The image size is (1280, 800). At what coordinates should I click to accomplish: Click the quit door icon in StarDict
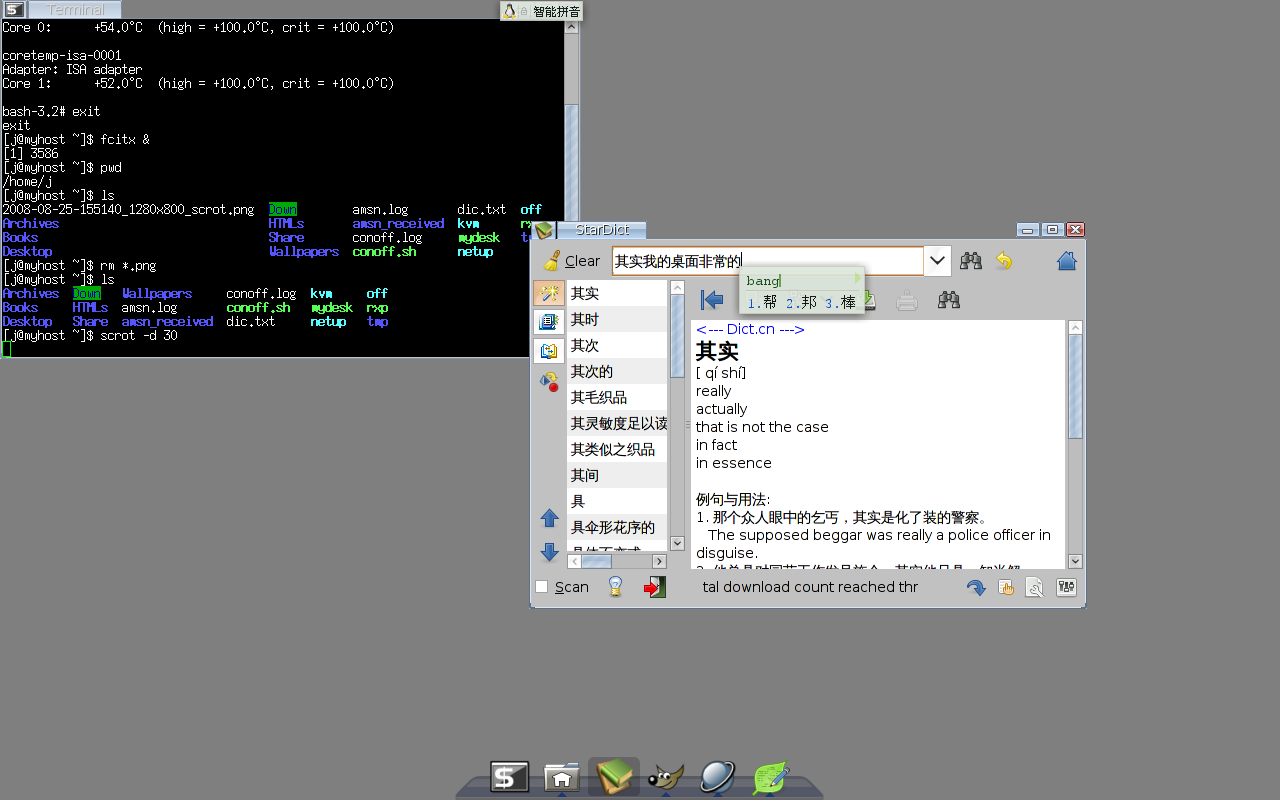[x=654, y=587]
